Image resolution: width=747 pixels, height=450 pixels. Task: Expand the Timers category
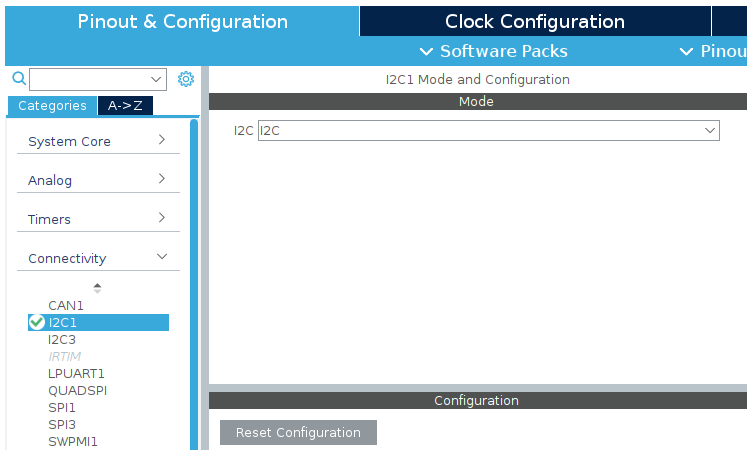click(x=98, y=219)
